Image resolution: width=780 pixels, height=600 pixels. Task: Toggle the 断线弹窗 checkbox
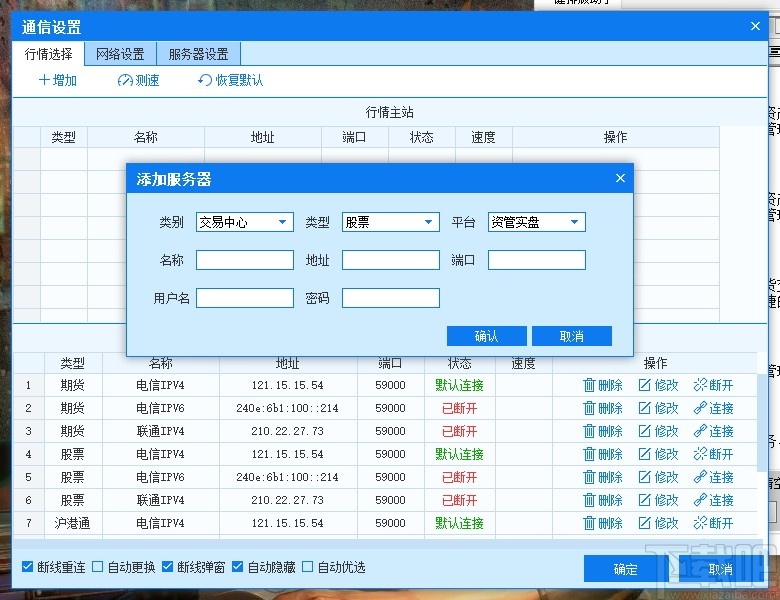(x=168, y=567)
